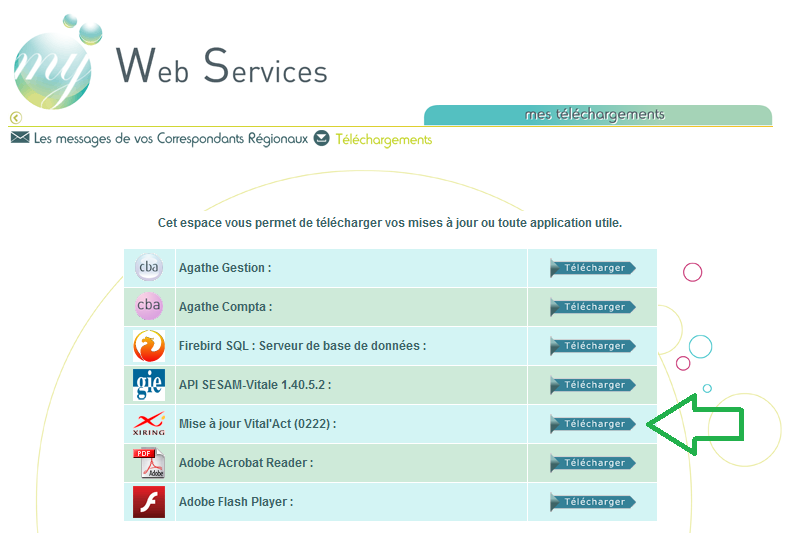The image size is (793, 533).
Task: Click the Adobe Flash Player label
Action: pyautogui.click(x=236, y=502)
